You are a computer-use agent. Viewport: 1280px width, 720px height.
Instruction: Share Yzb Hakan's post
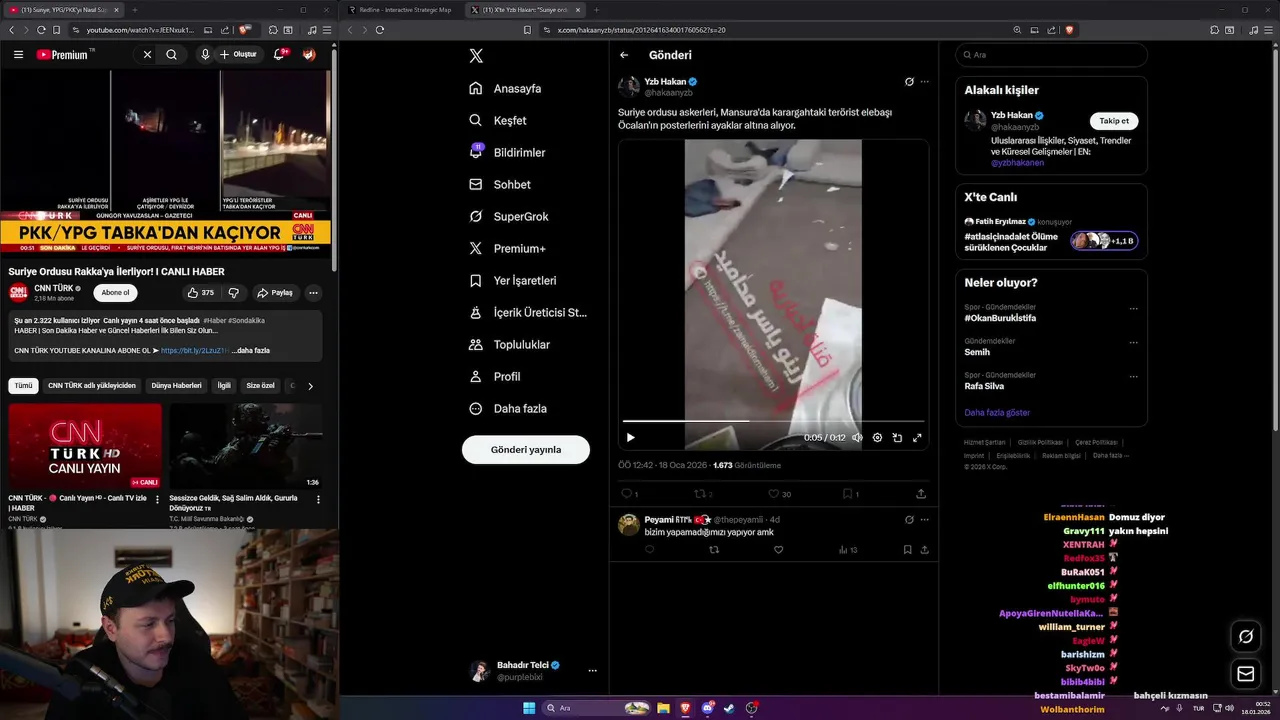921,493
